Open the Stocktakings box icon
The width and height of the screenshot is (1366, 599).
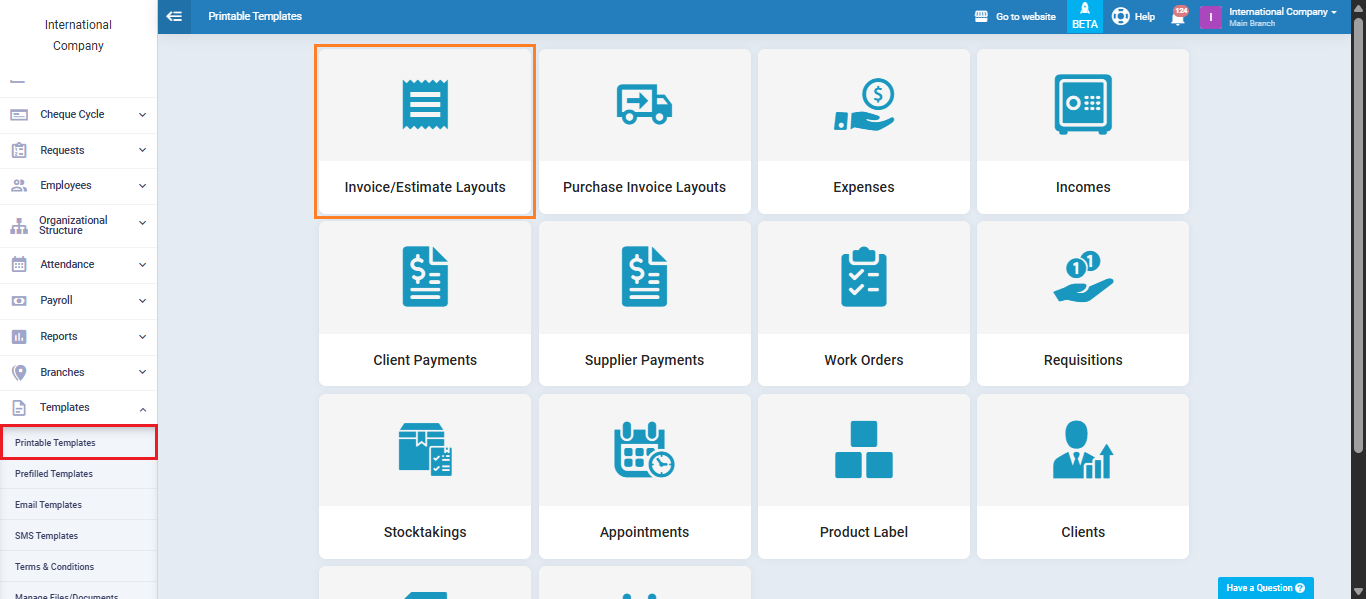click(x=425, y=450)
